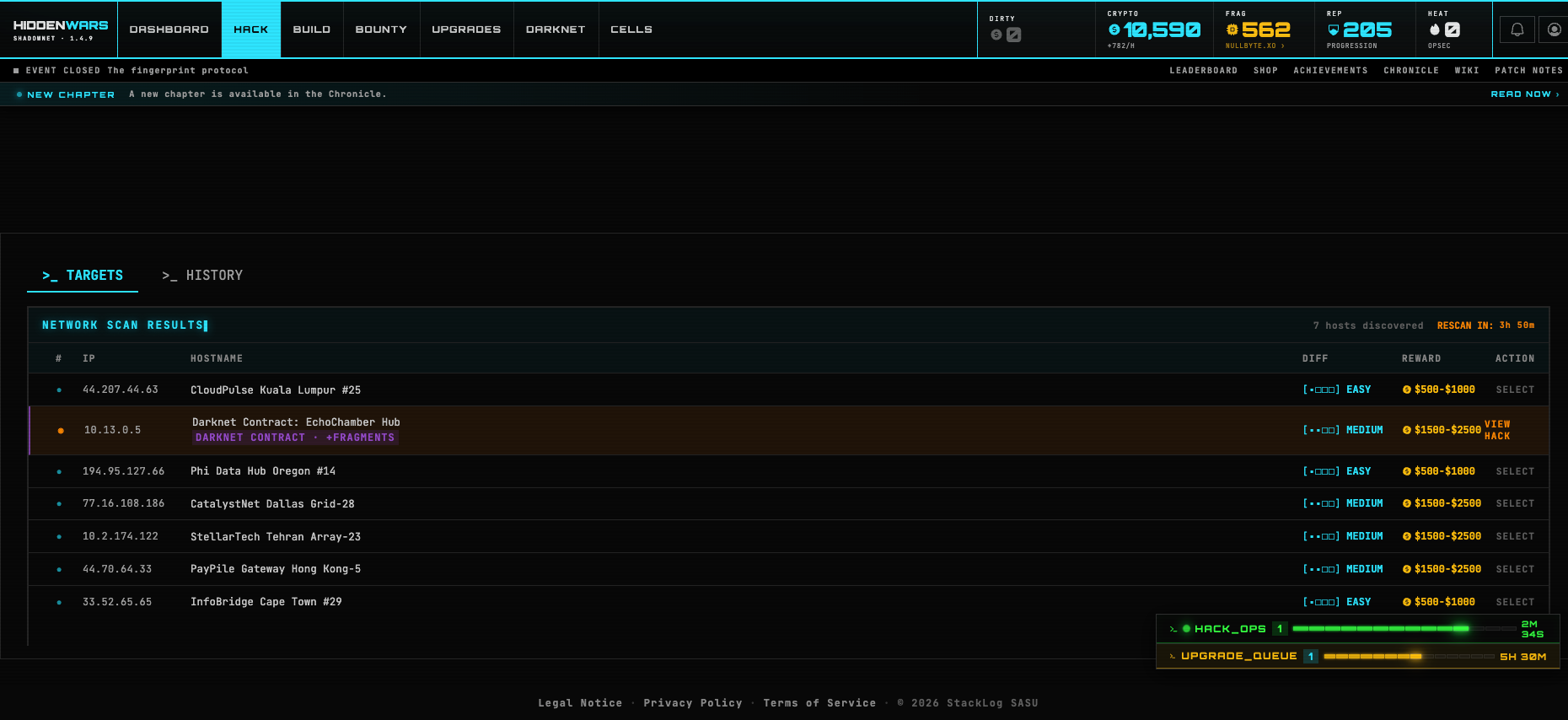
Task: Select the Phi Data Hub Oregon #14 target
Action: pyautogui.click(x=1515, y=471)
